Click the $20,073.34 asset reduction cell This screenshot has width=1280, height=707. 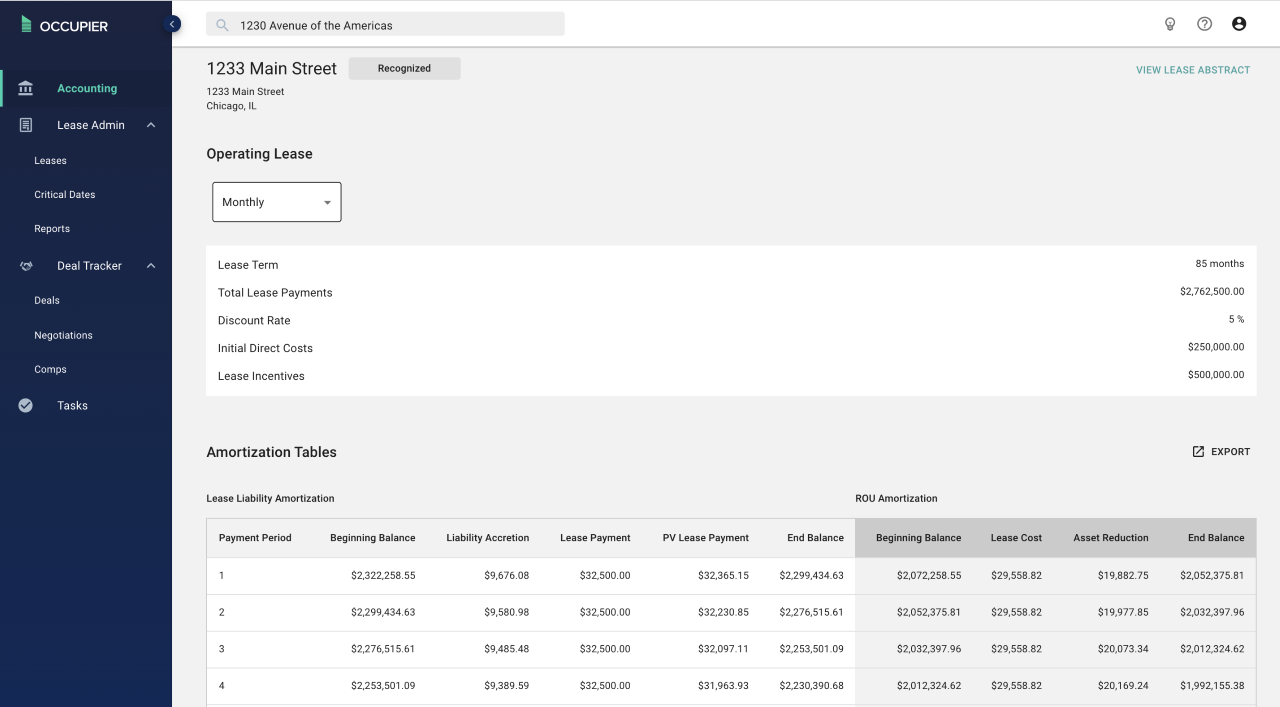[x=1123, y=649]
